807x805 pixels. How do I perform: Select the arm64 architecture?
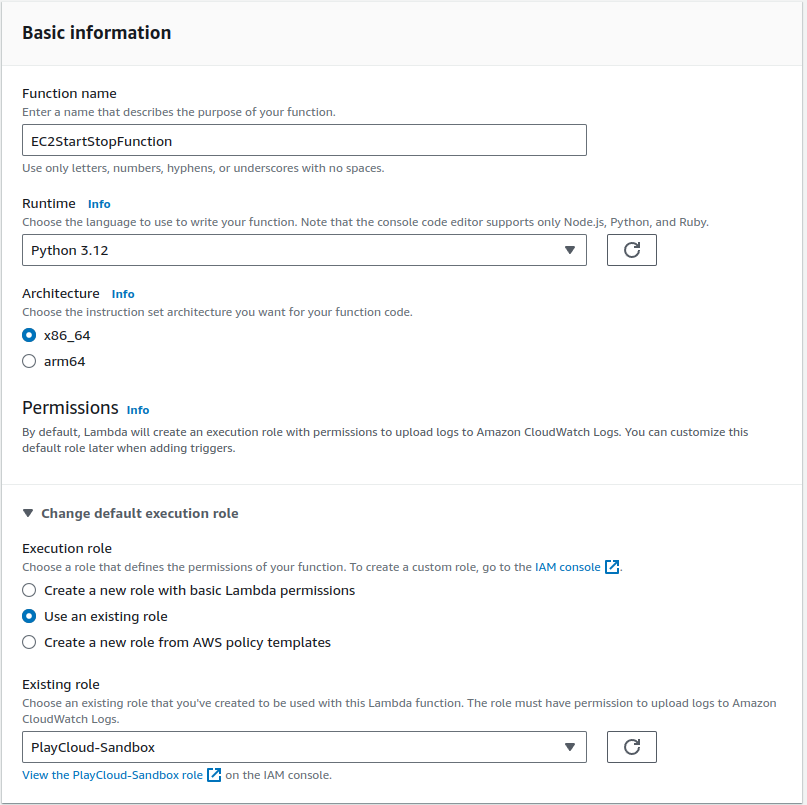(29, 361)
